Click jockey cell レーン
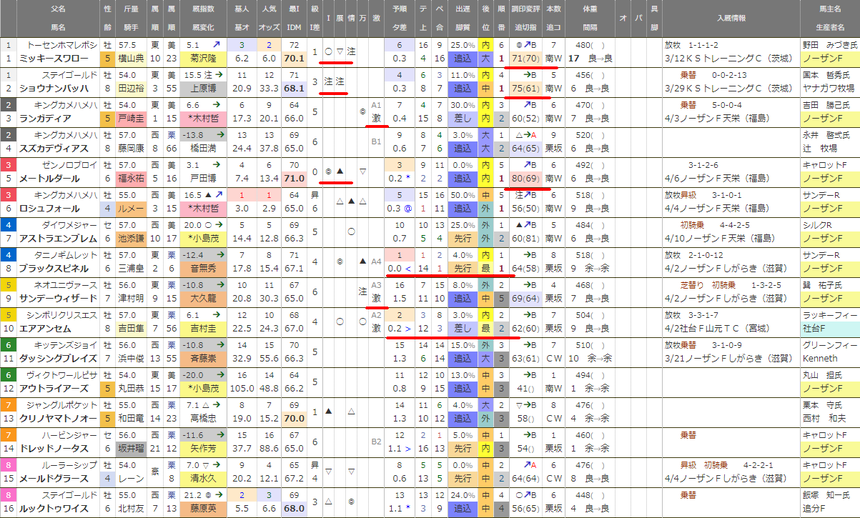This screenshot has height=518, width=860. tap(131, 478)
